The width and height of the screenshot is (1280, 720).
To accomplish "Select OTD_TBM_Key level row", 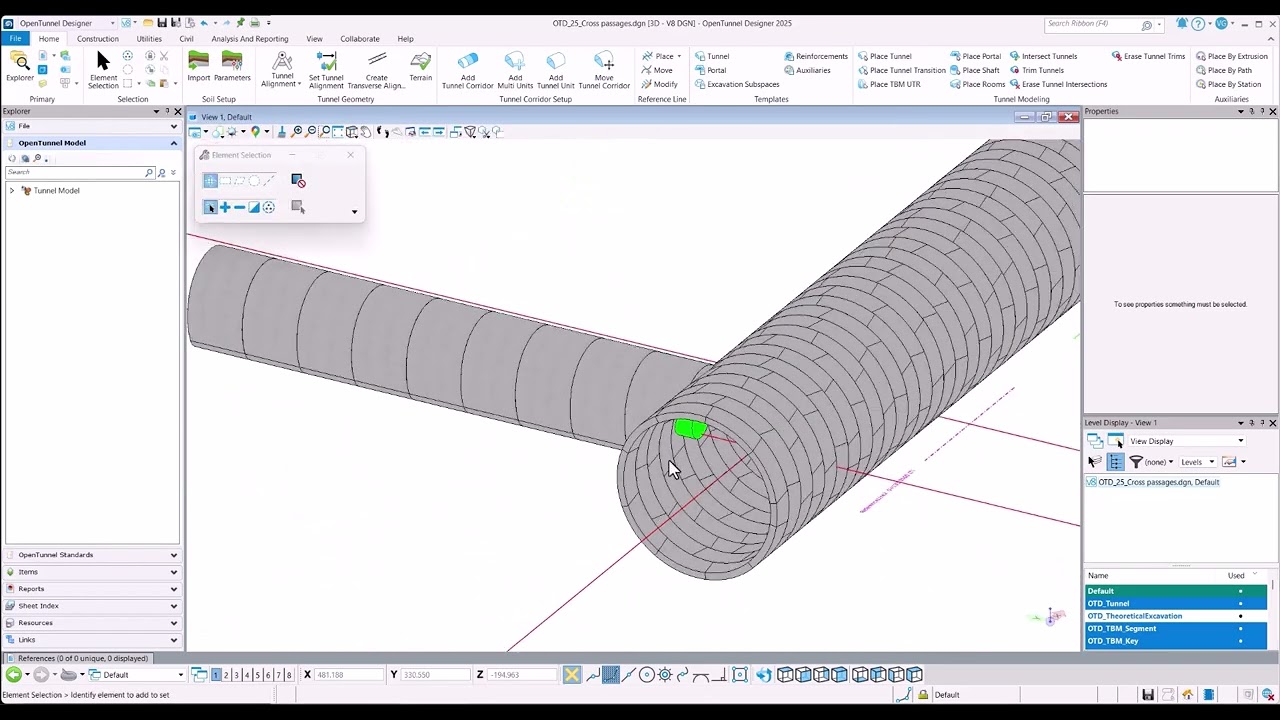I will pos(1176,641).
